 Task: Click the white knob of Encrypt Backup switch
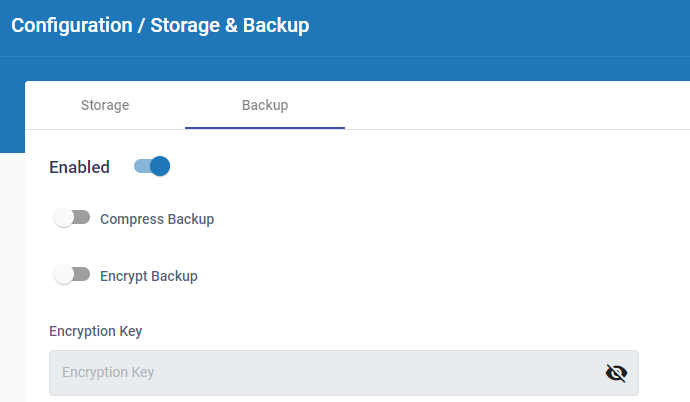(x=65, y=275)
